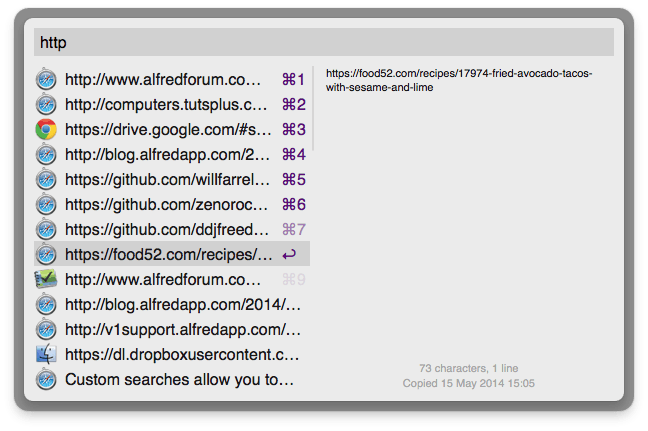Click the return arrow on food52 row
The image size is (648, 431).
[289, 255]
